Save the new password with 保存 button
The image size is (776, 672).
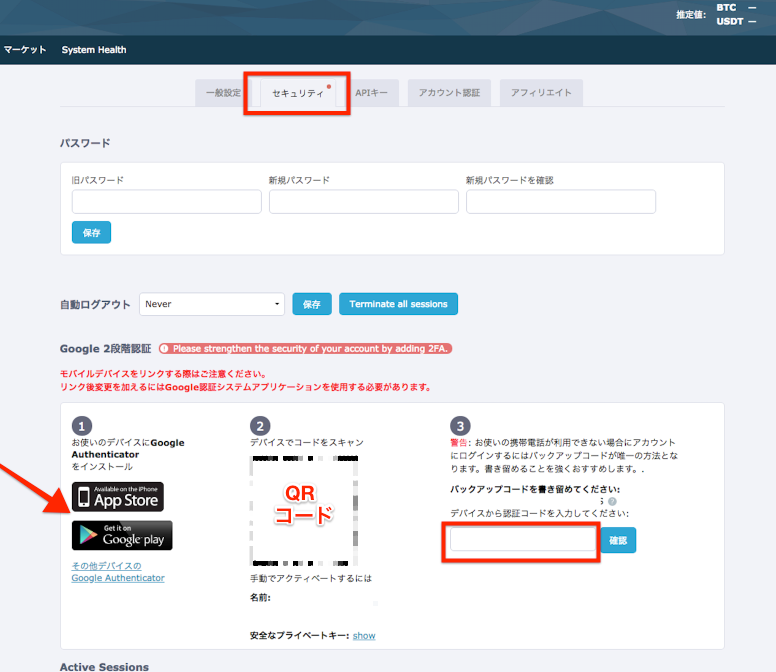(92, 233)
